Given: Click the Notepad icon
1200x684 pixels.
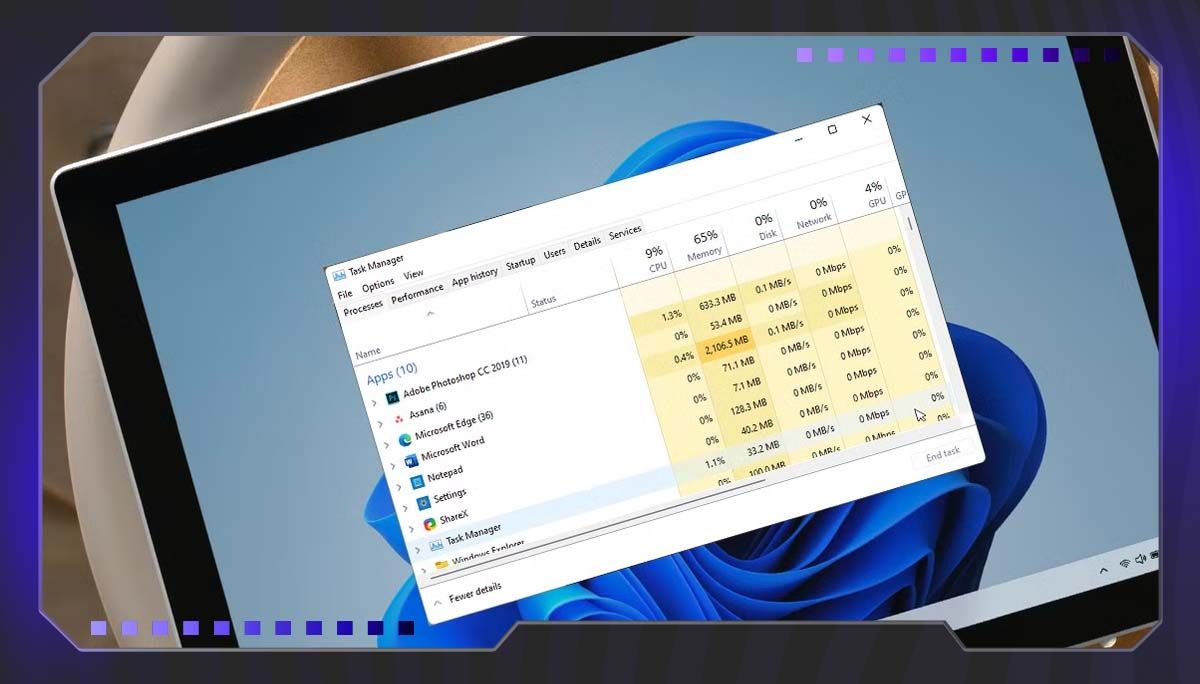Looking at the screenshot, I should [418, 481].
